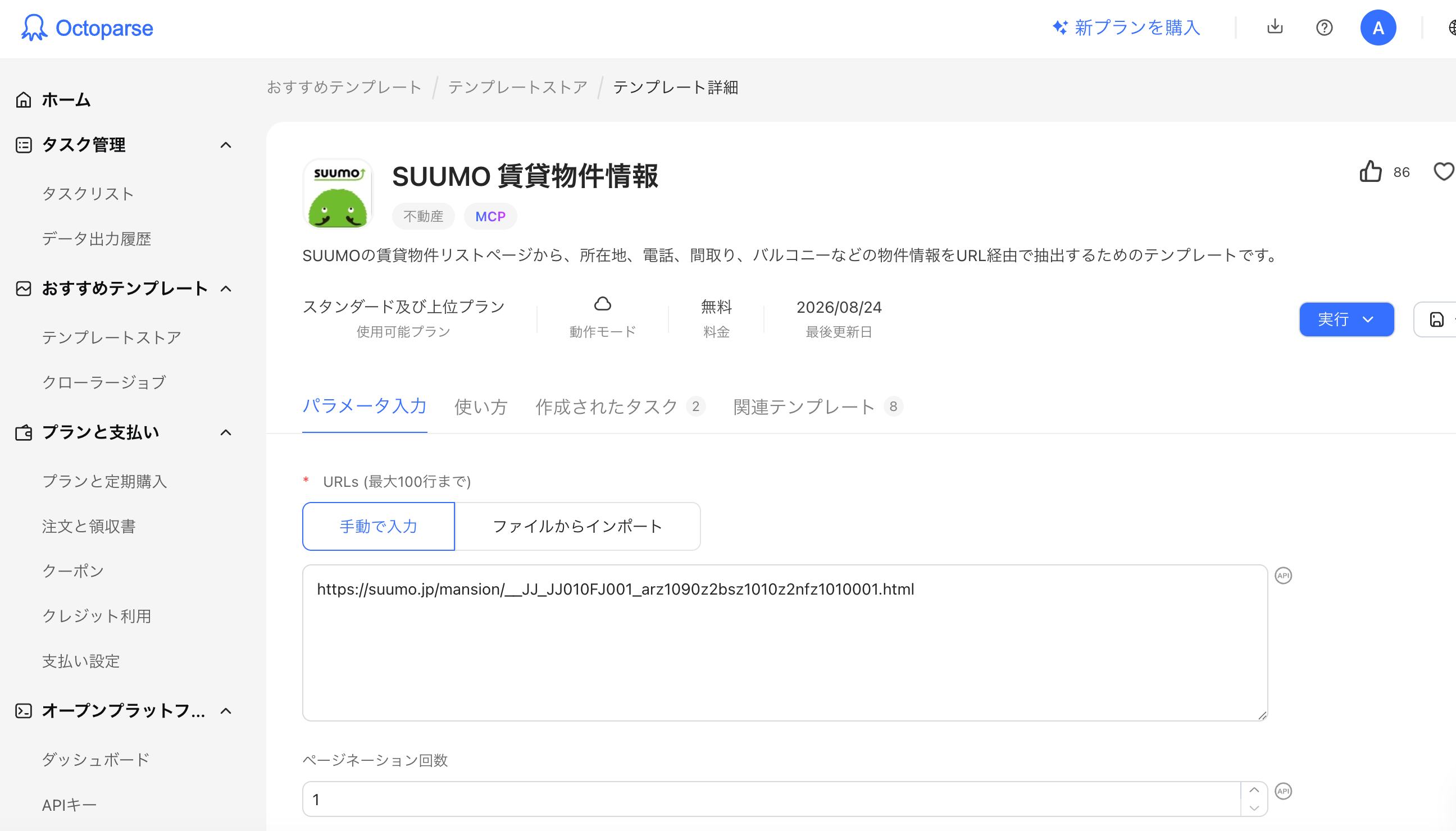Open プランと定期購入 in sidebar
The width and height of the screenshot is (1456, 831).
coord(104,481)
